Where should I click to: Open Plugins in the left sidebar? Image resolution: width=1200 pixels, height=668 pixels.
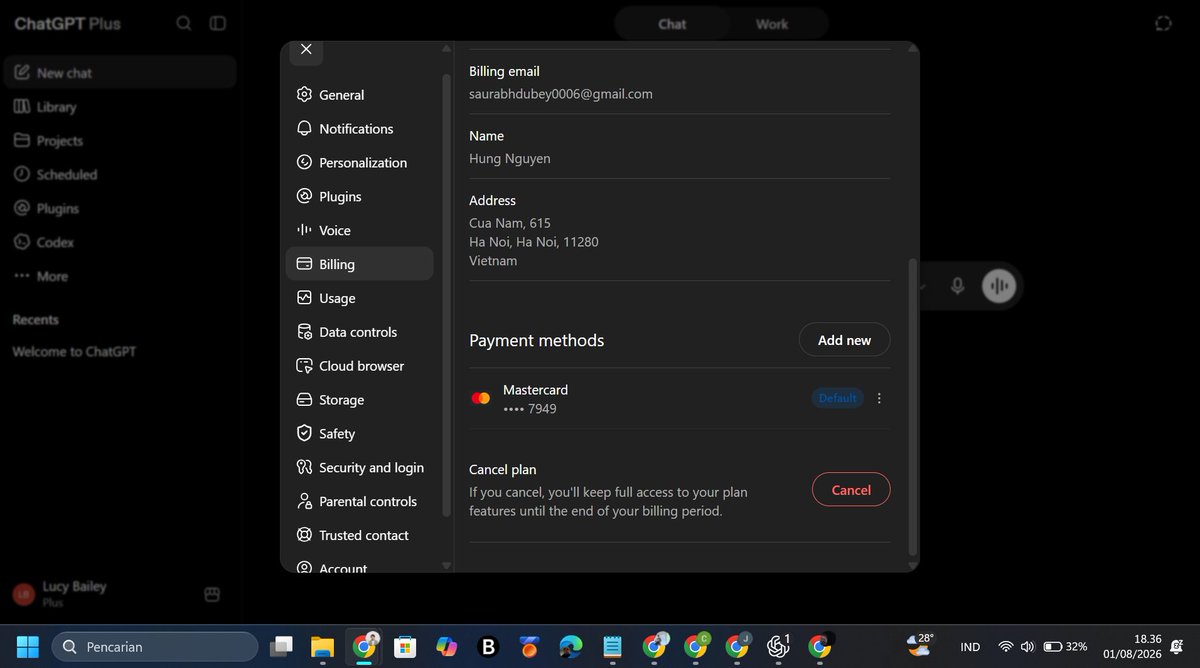point(120,208)
